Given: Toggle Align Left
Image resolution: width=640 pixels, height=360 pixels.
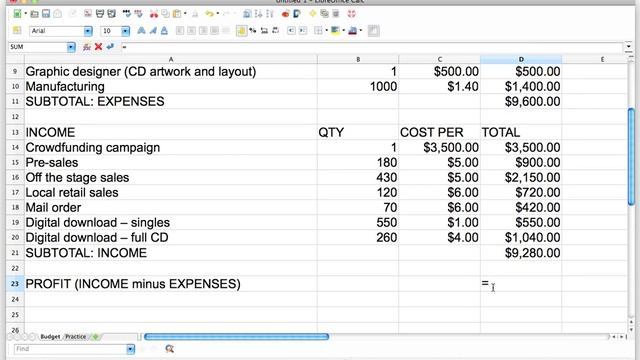Looking at the screenshot, I should (180, 31).
